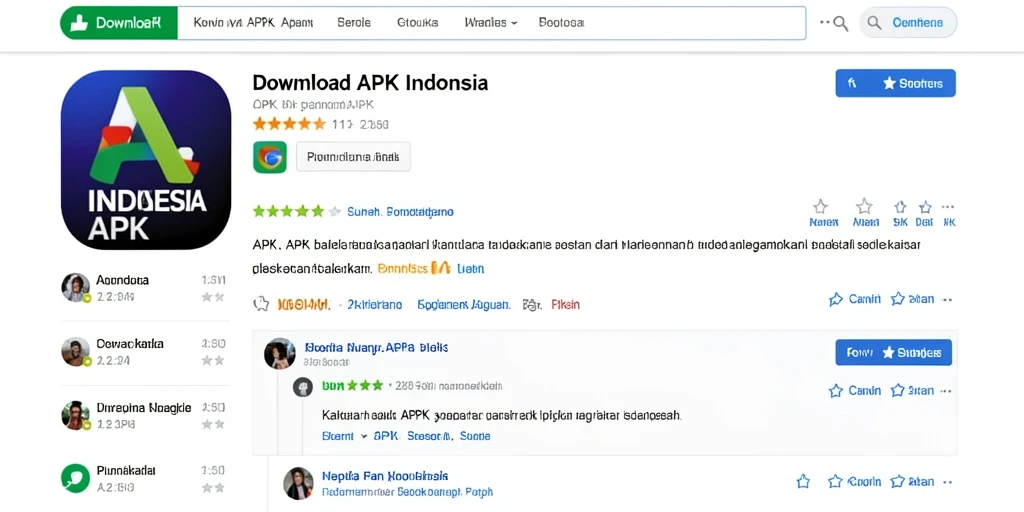Click the Download APK Indonsia title
The width and height of the screenshot is (1024, 512).
click(x=370, y=83)
